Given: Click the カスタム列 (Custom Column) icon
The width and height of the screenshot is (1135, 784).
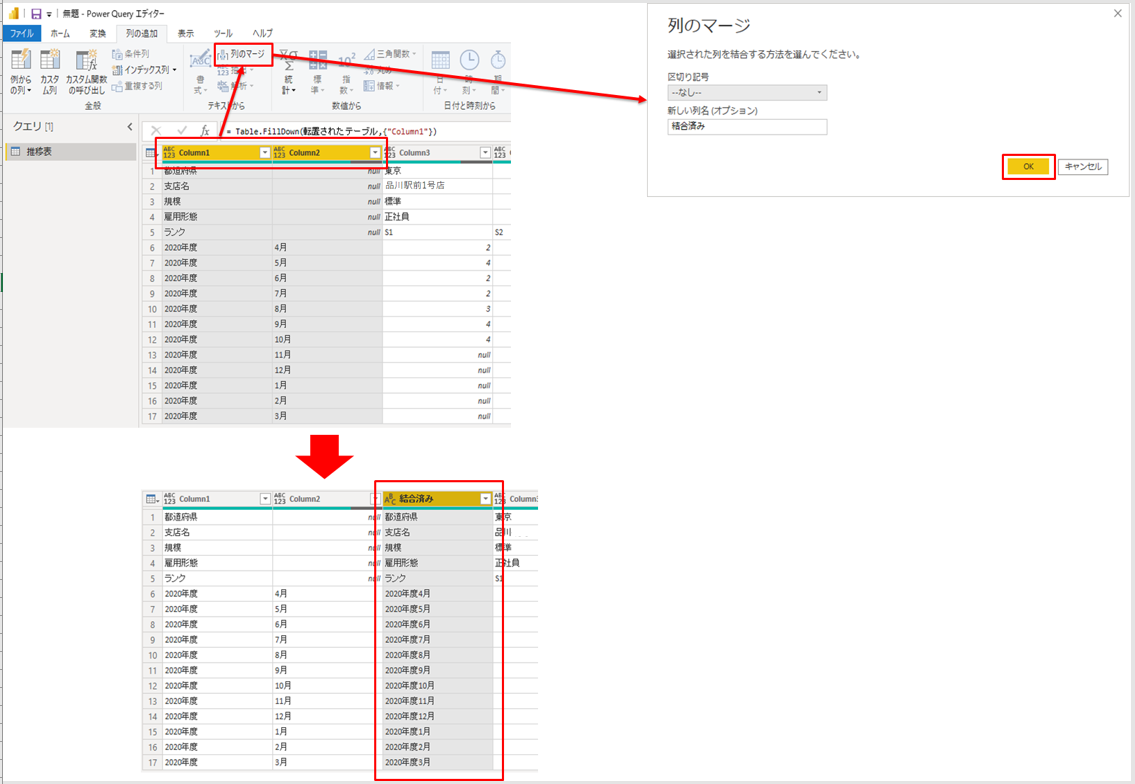Looking at the screenshot, I should coord(50,62).
